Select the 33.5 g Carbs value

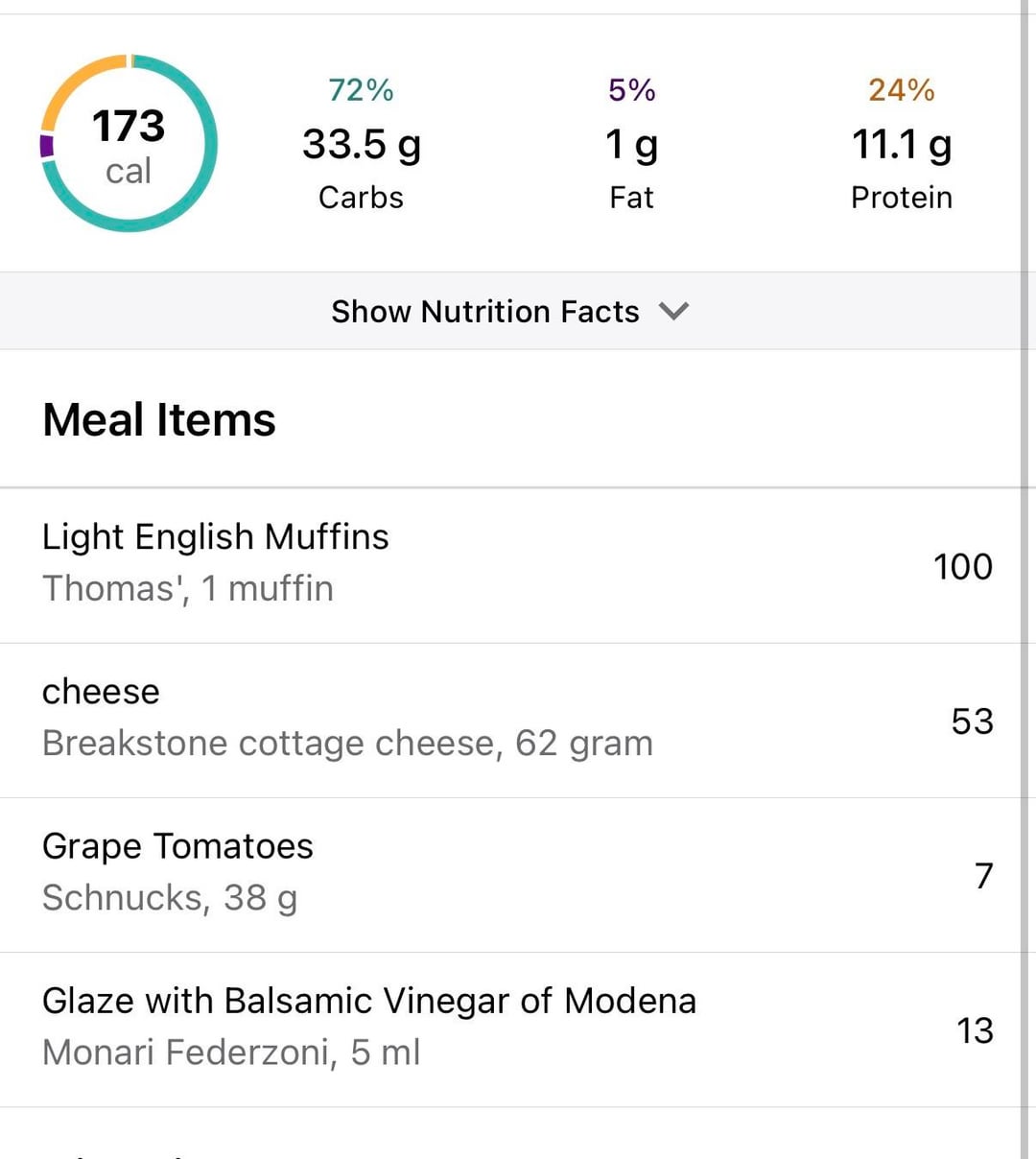362,145
